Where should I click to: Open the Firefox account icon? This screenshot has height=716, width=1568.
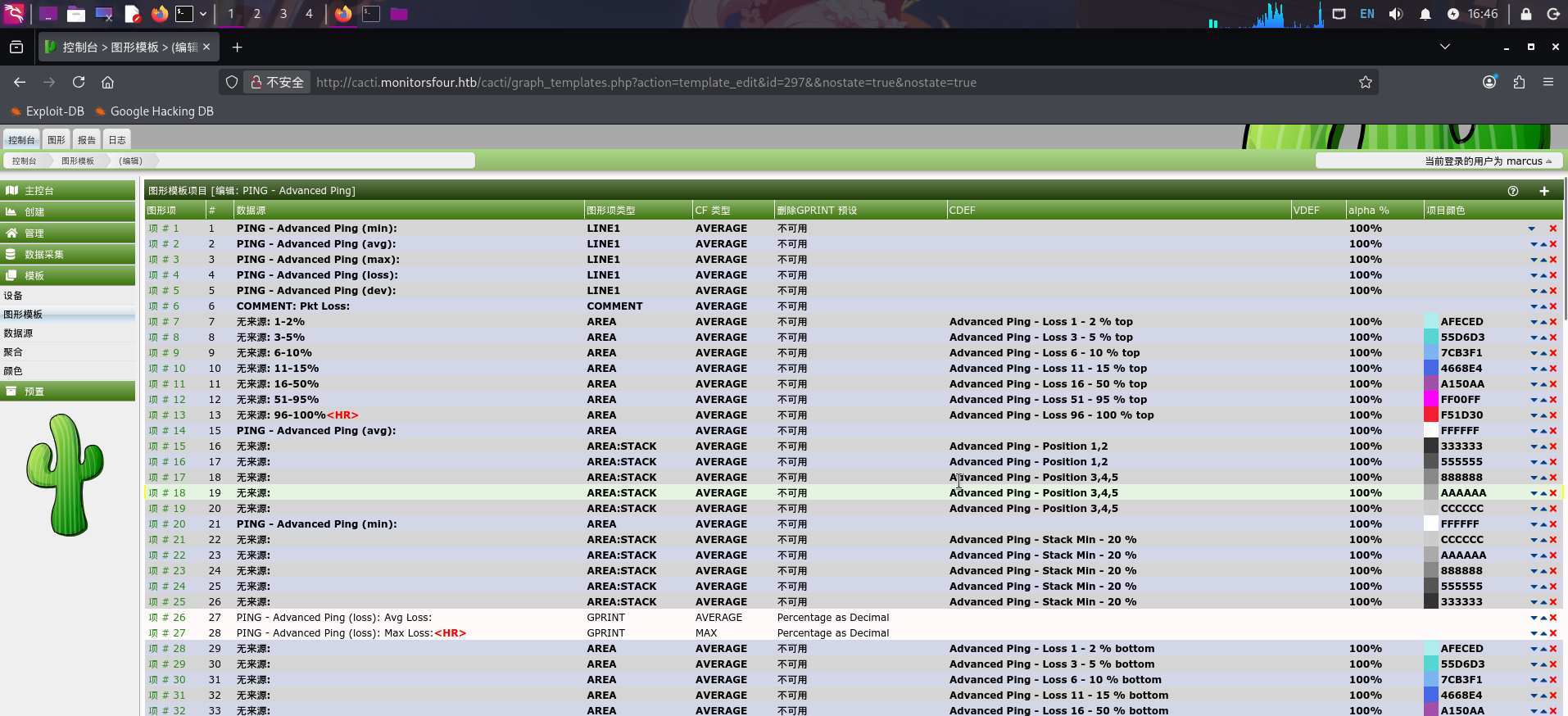coord(1490,82)
